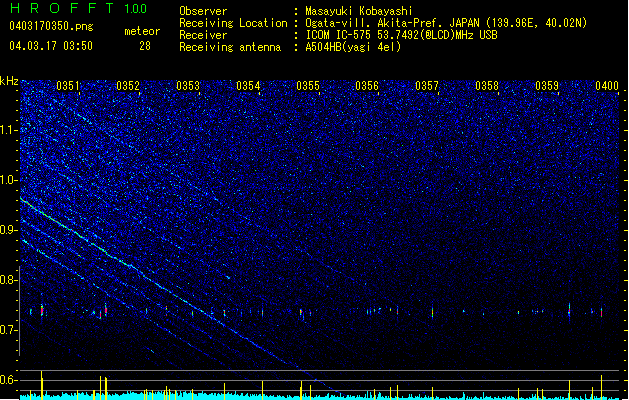This screenshot has width=629, height=400.
Task: Click the 0.8 kHz frequency label
Action: [x=9, y=280]
